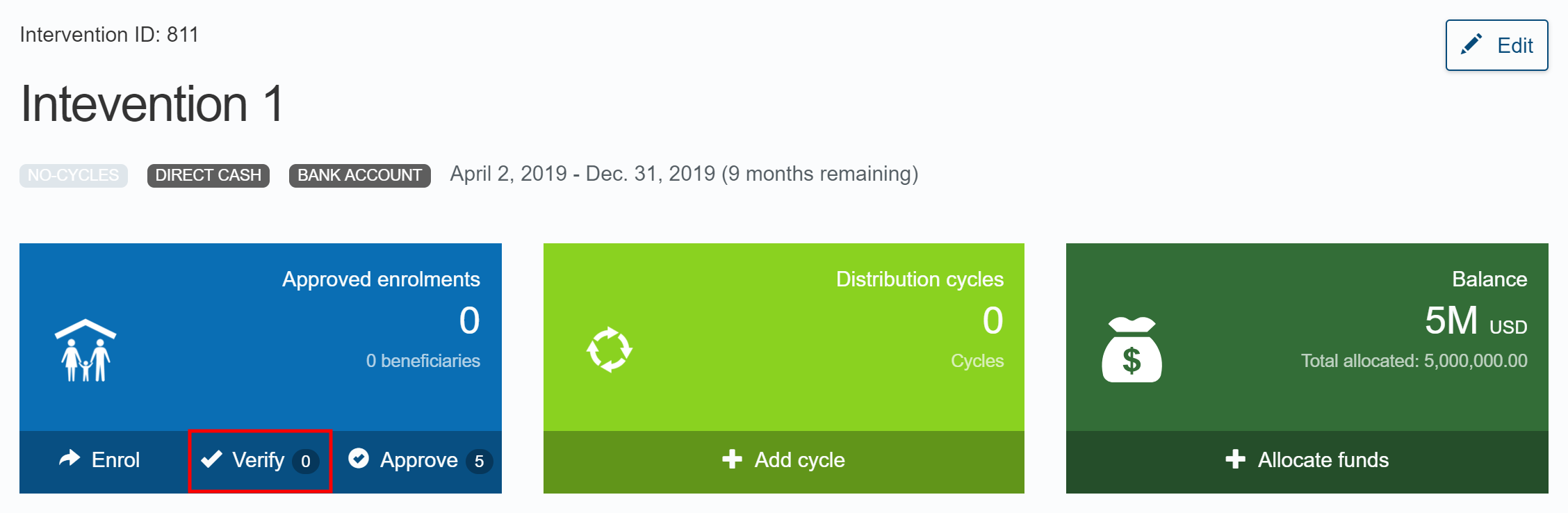Click the circular arrows cycle icon
This screenshot has height=513, width=1568.
pyautogui.click(x=609, y=350)
